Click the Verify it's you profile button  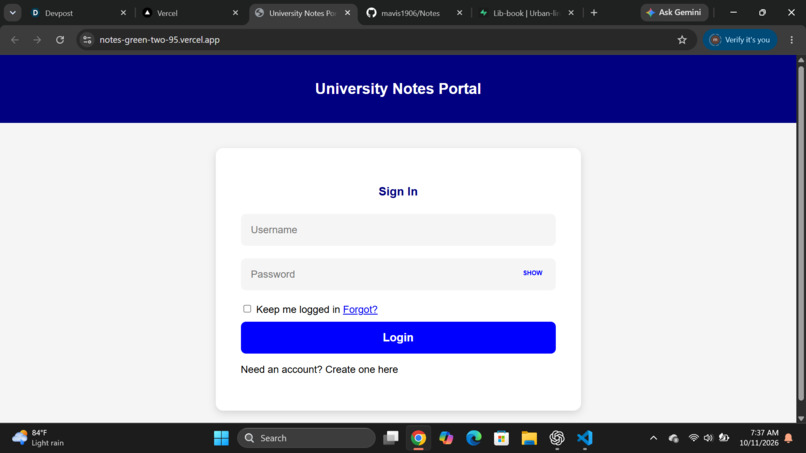point(740,40)
